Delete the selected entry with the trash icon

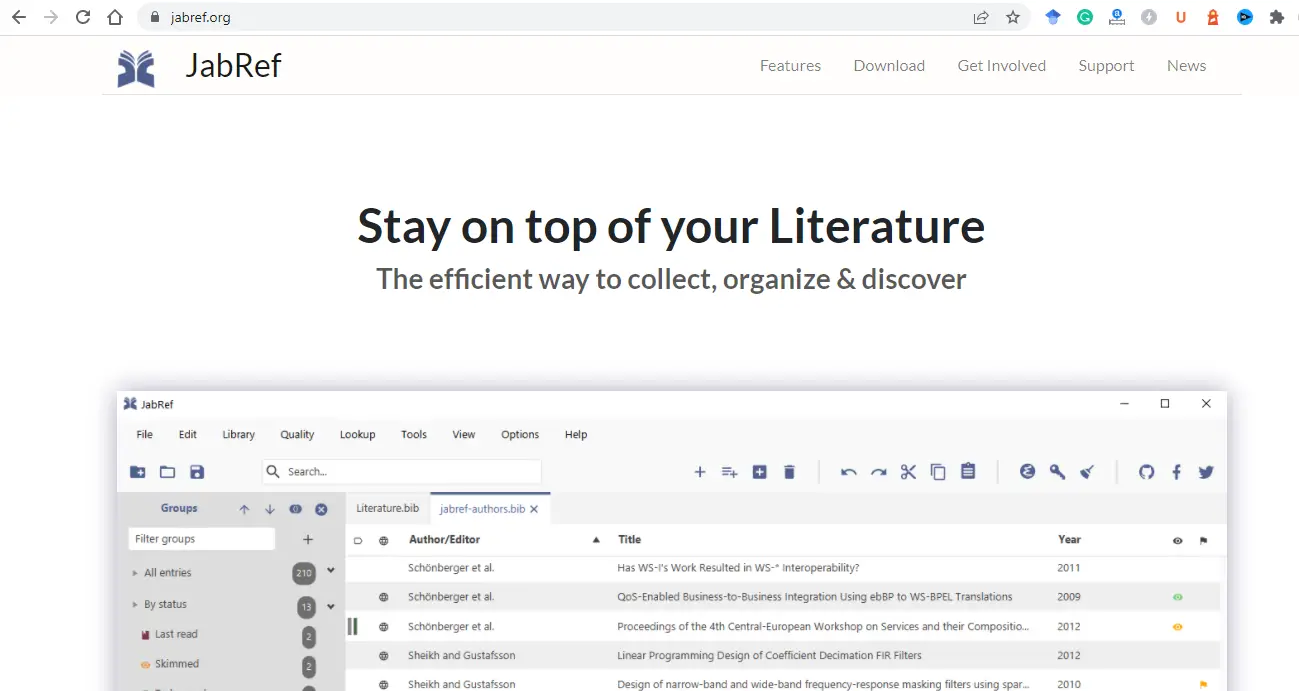(x=789, y=471)
